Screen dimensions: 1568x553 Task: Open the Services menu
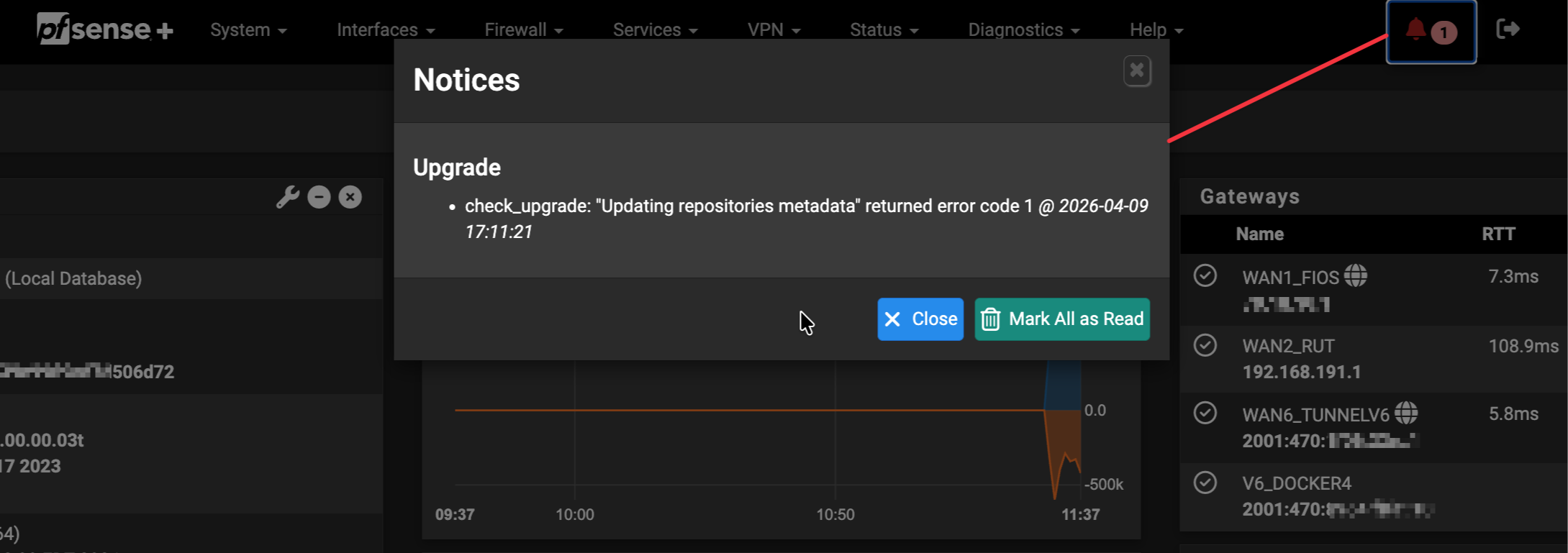tap(655, 30)
